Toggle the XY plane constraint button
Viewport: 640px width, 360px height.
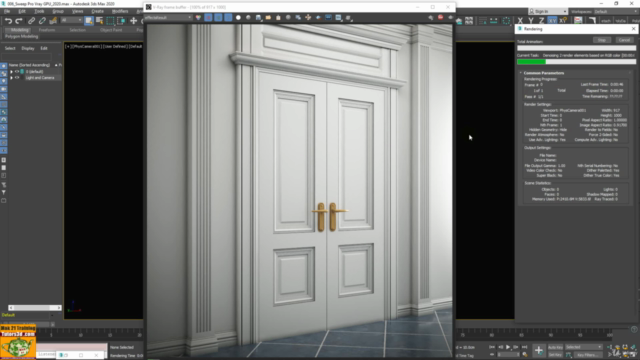point(552,20)
